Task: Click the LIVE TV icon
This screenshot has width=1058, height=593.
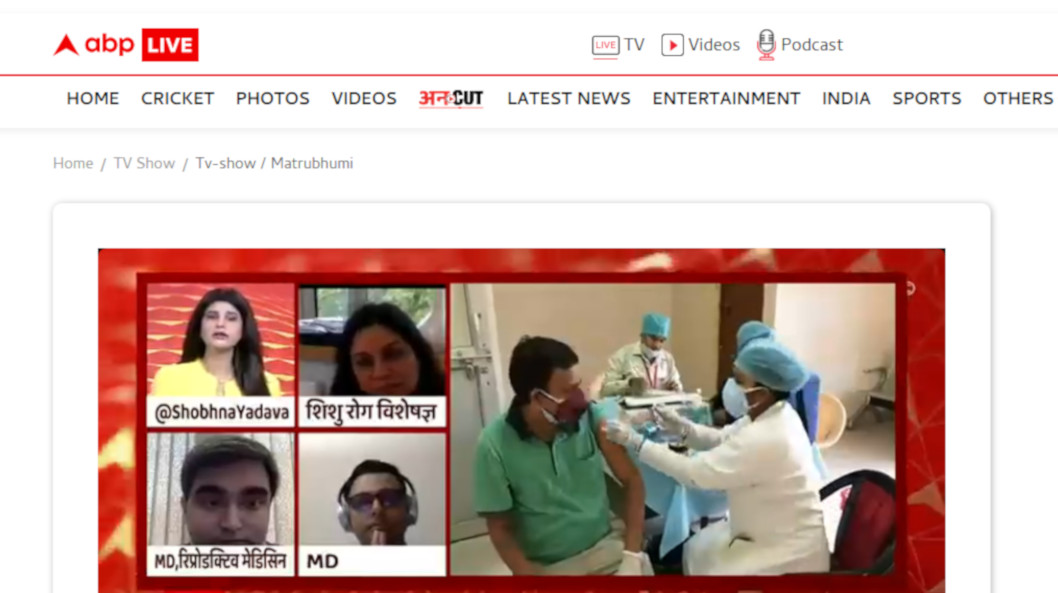Action: coord(605,45)
